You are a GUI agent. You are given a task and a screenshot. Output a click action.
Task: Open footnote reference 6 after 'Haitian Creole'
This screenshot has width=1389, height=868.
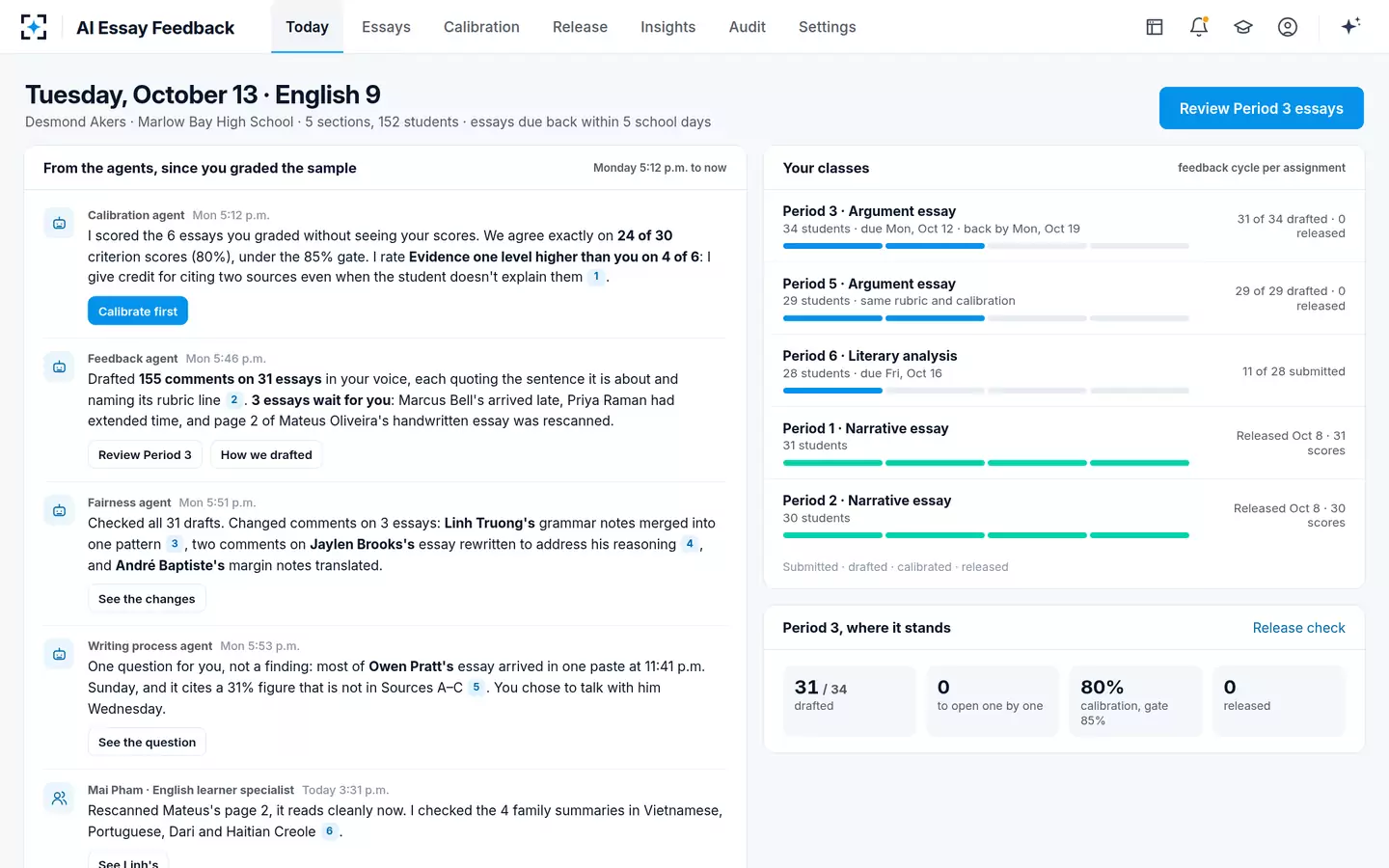pos(329,831)
